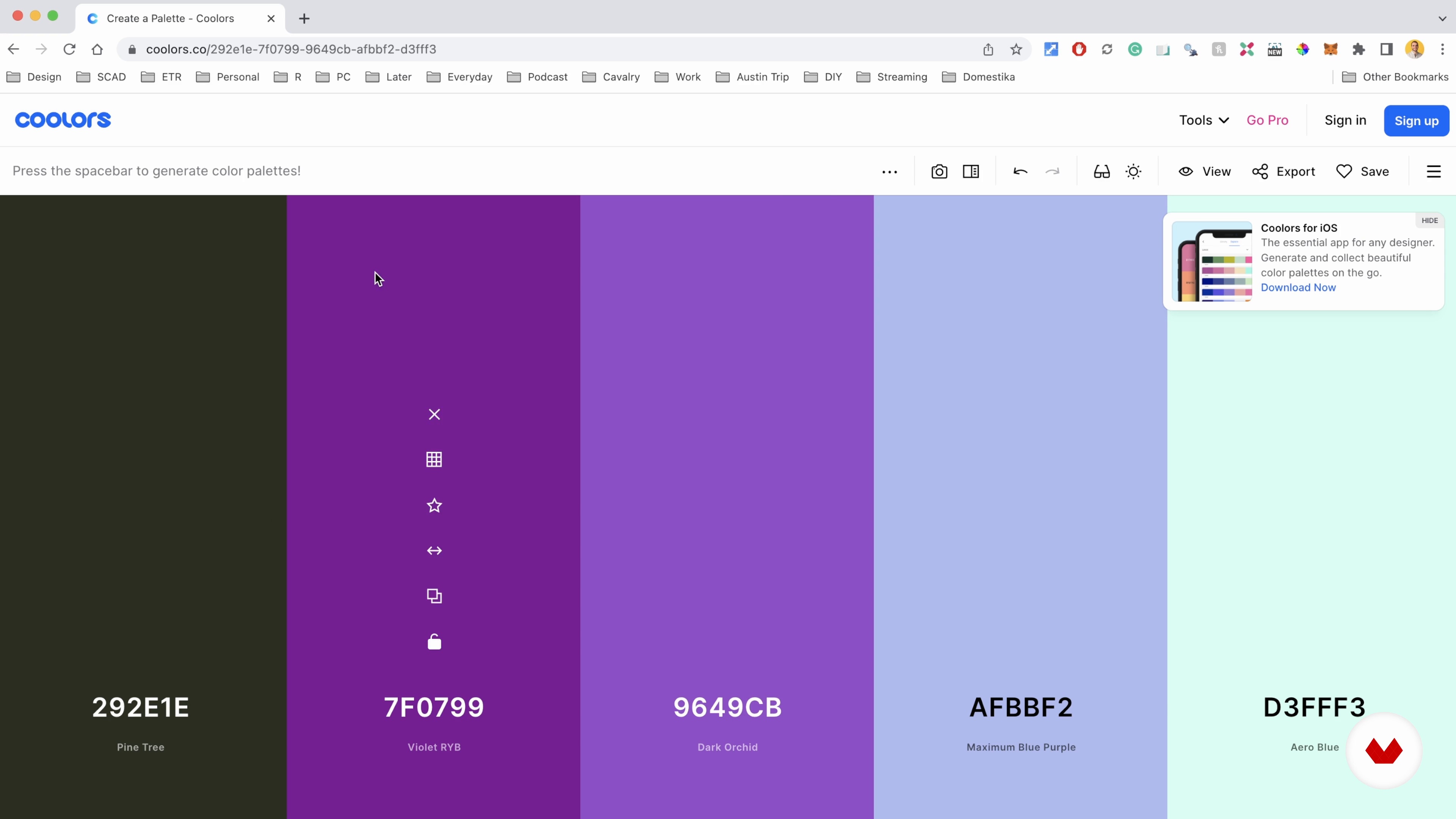Open Chrome three-dot menu
1456x819 pixels.
click(1442, 49)
